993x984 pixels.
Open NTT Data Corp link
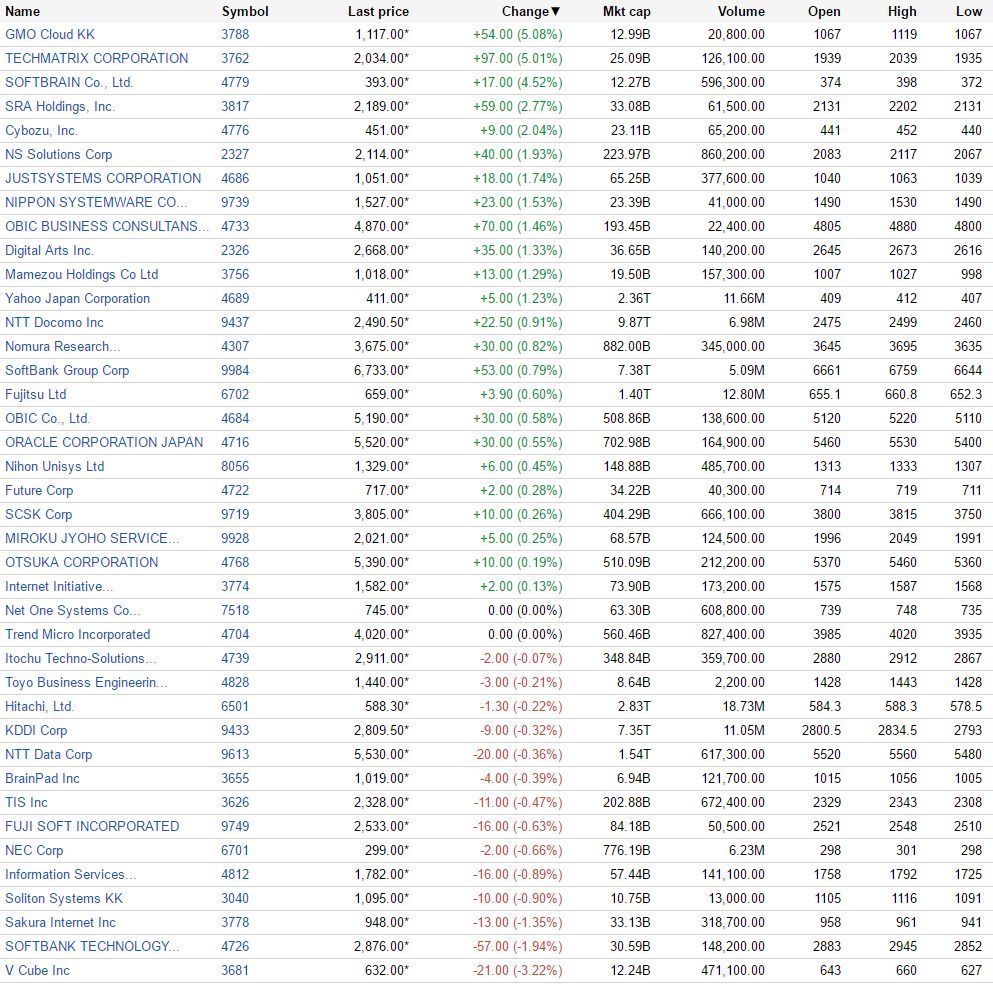tap(49, 755)
